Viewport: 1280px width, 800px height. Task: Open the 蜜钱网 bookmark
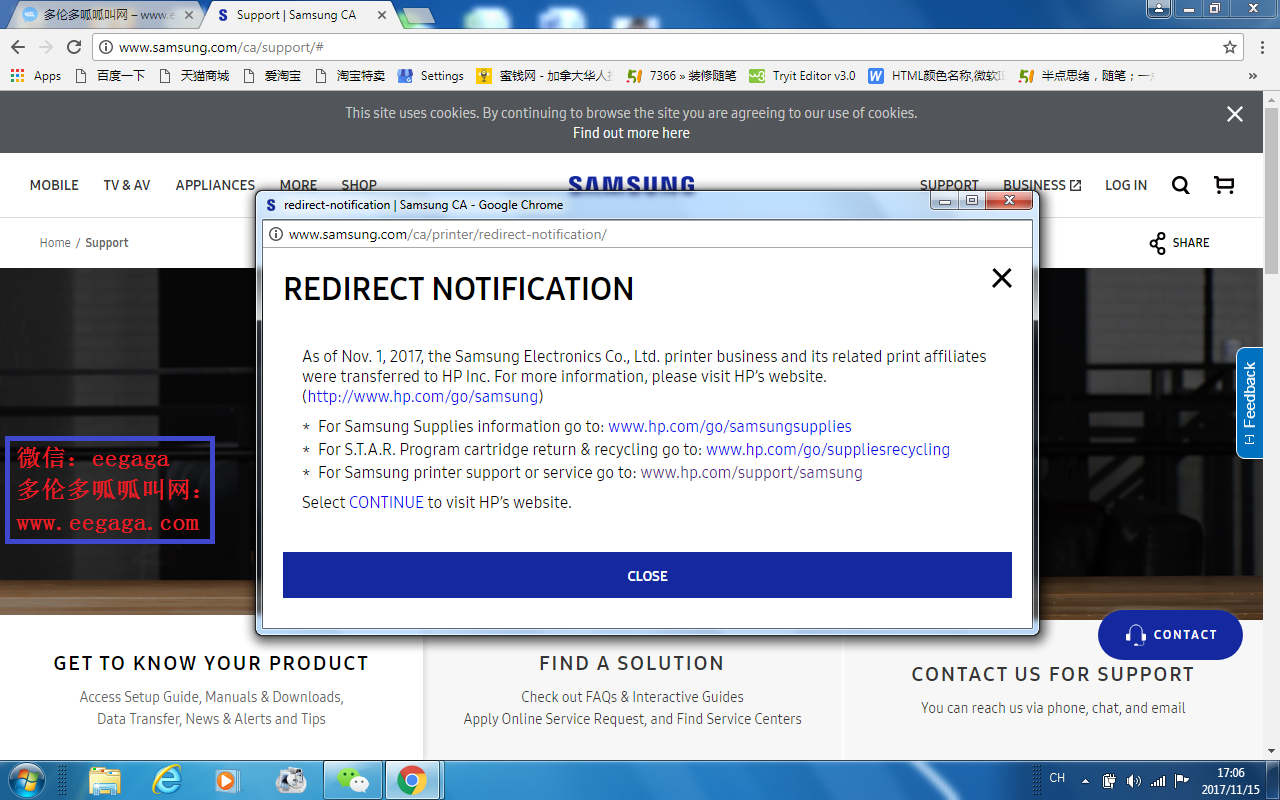(x=545, y=76)
